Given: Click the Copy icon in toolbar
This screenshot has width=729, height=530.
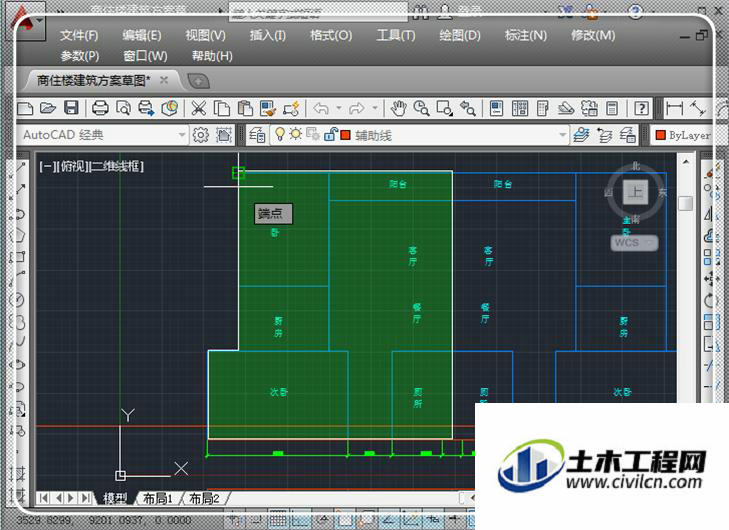Looking at the screenshot, I should [222, 109].
